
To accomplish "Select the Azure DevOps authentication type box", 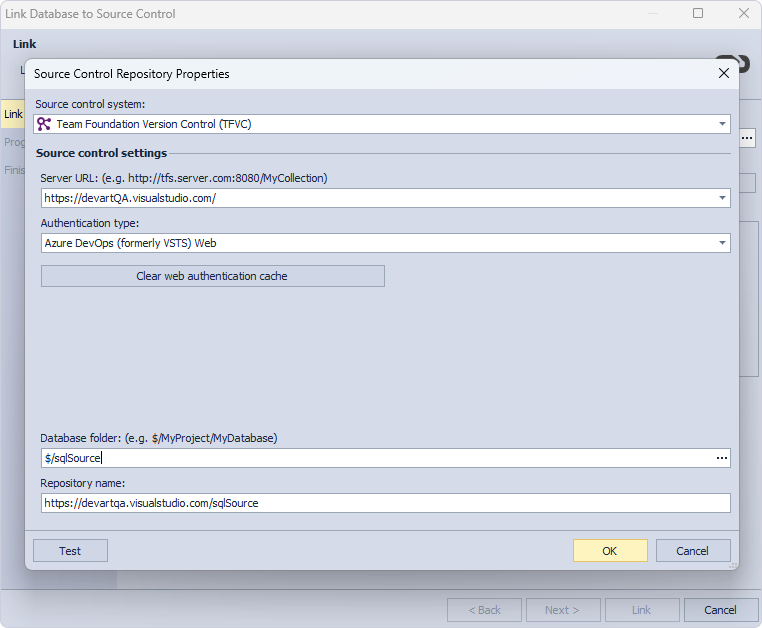I will point(385,243).
